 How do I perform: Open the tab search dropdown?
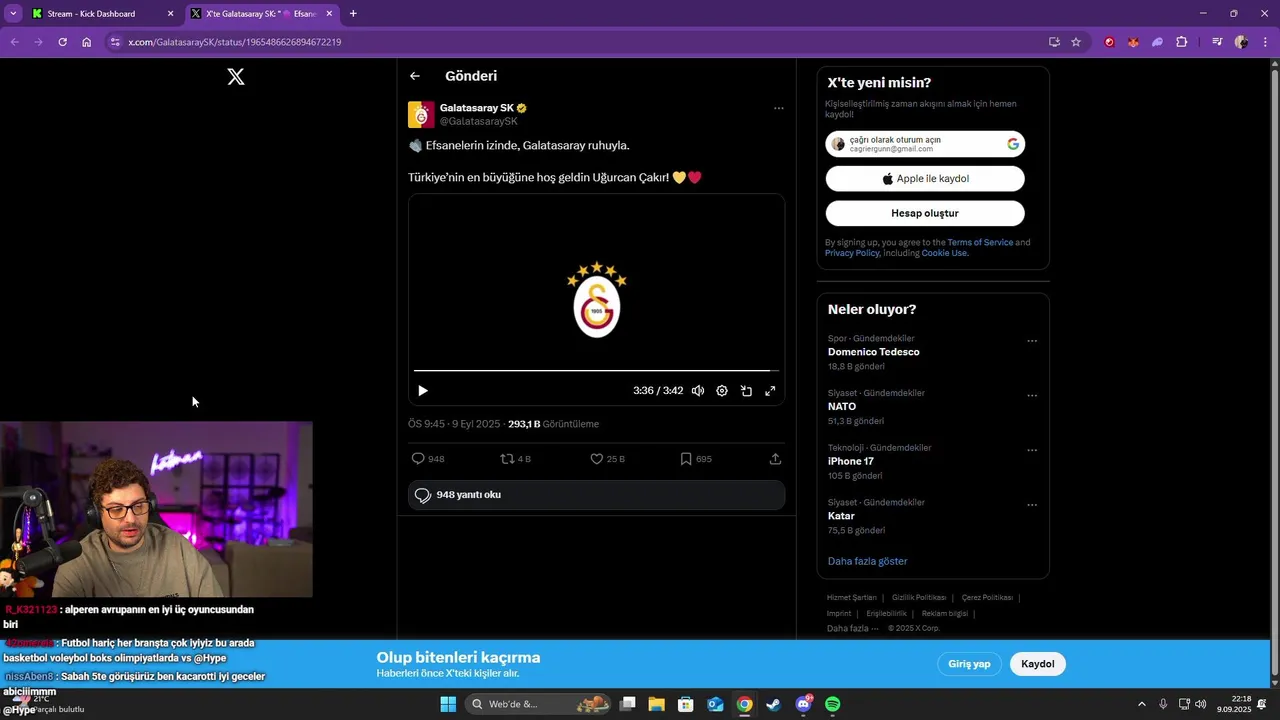pyautogui.click(x=13, y=14)
